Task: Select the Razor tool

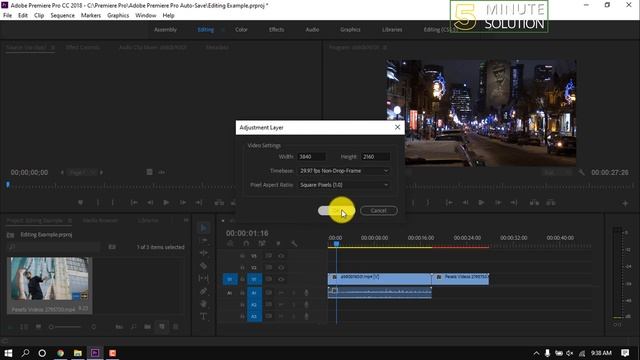Action: (204, 266)
